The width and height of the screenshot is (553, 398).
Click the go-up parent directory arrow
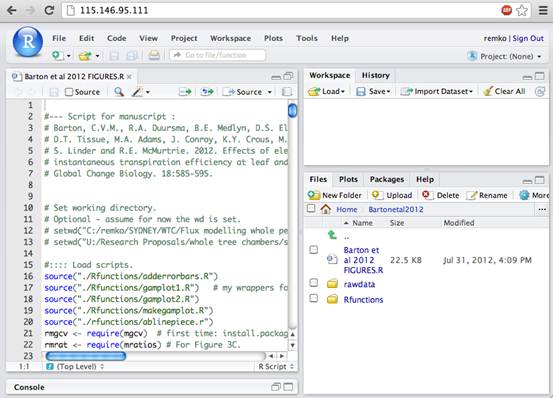click(332, 234)
